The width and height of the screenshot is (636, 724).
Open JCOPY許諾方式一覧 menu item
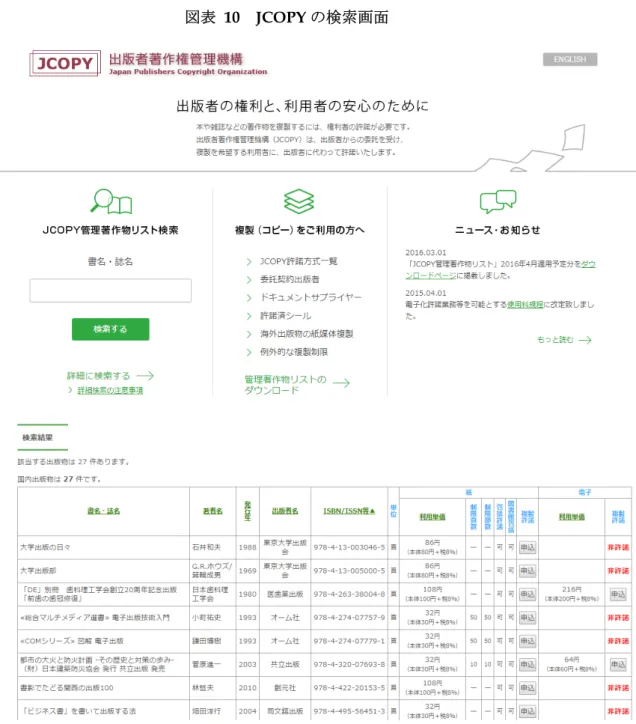pos(299,261)
